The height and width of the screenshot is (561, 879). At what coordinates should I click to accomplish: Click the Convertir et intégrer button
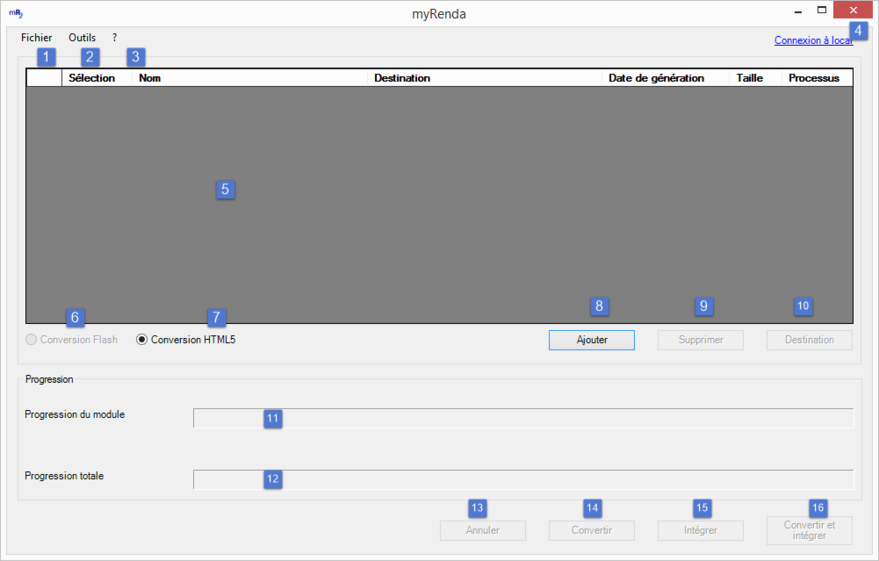pyautogui.click(x=809, y=530)
